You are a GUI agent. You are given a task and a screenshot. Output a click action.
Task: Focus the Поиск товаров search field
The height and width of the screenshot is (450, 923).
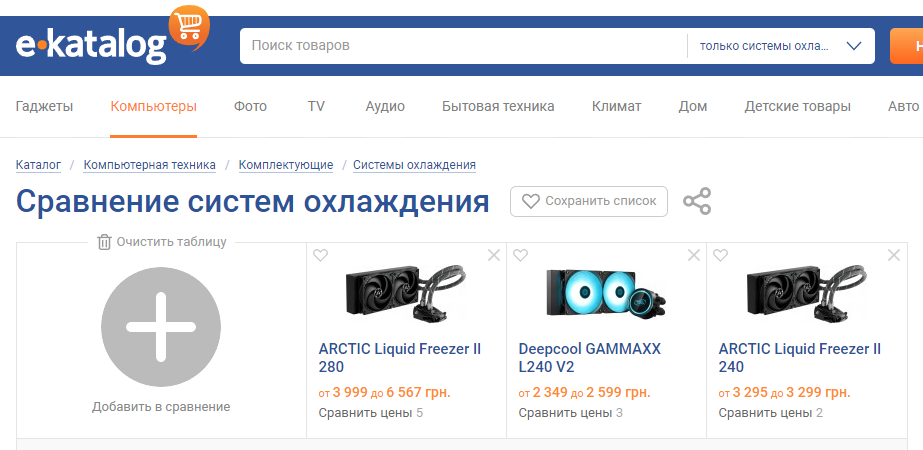point(463,46)
